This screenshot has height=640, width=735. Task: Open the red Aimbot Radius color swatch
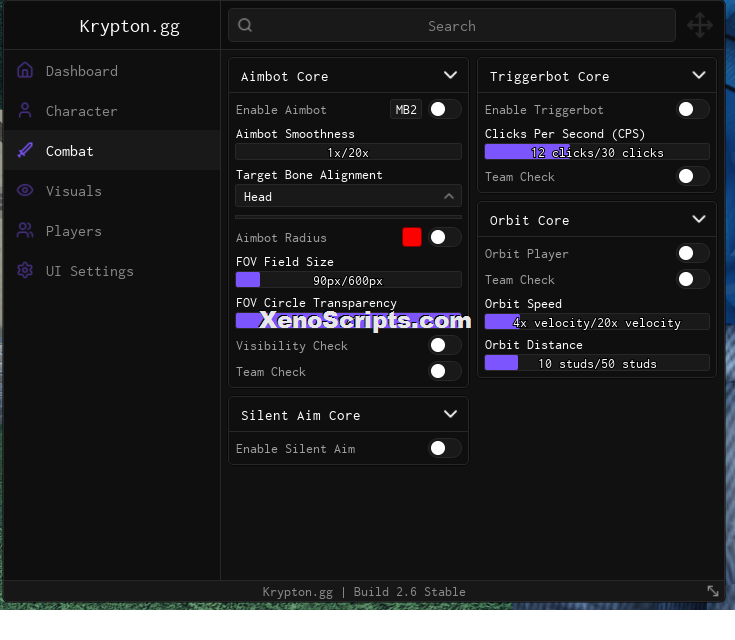(412, 237)
